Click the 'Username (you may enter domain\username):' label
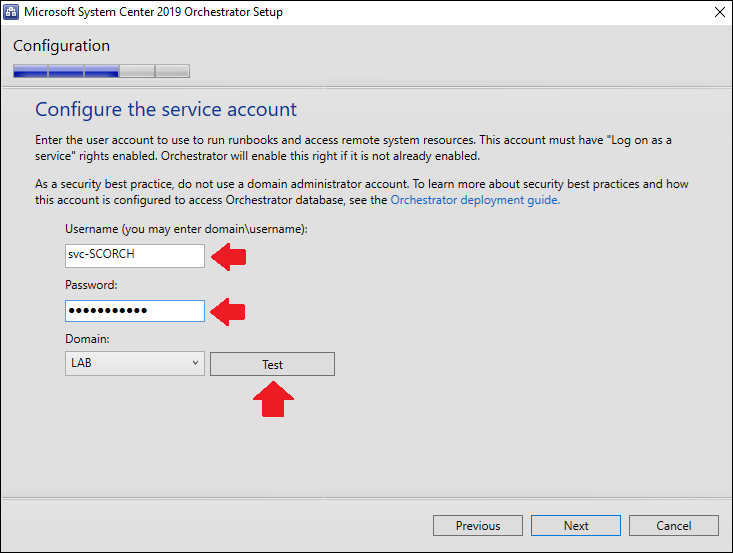This screenshot has width=733, height=553. click(187, 229)
